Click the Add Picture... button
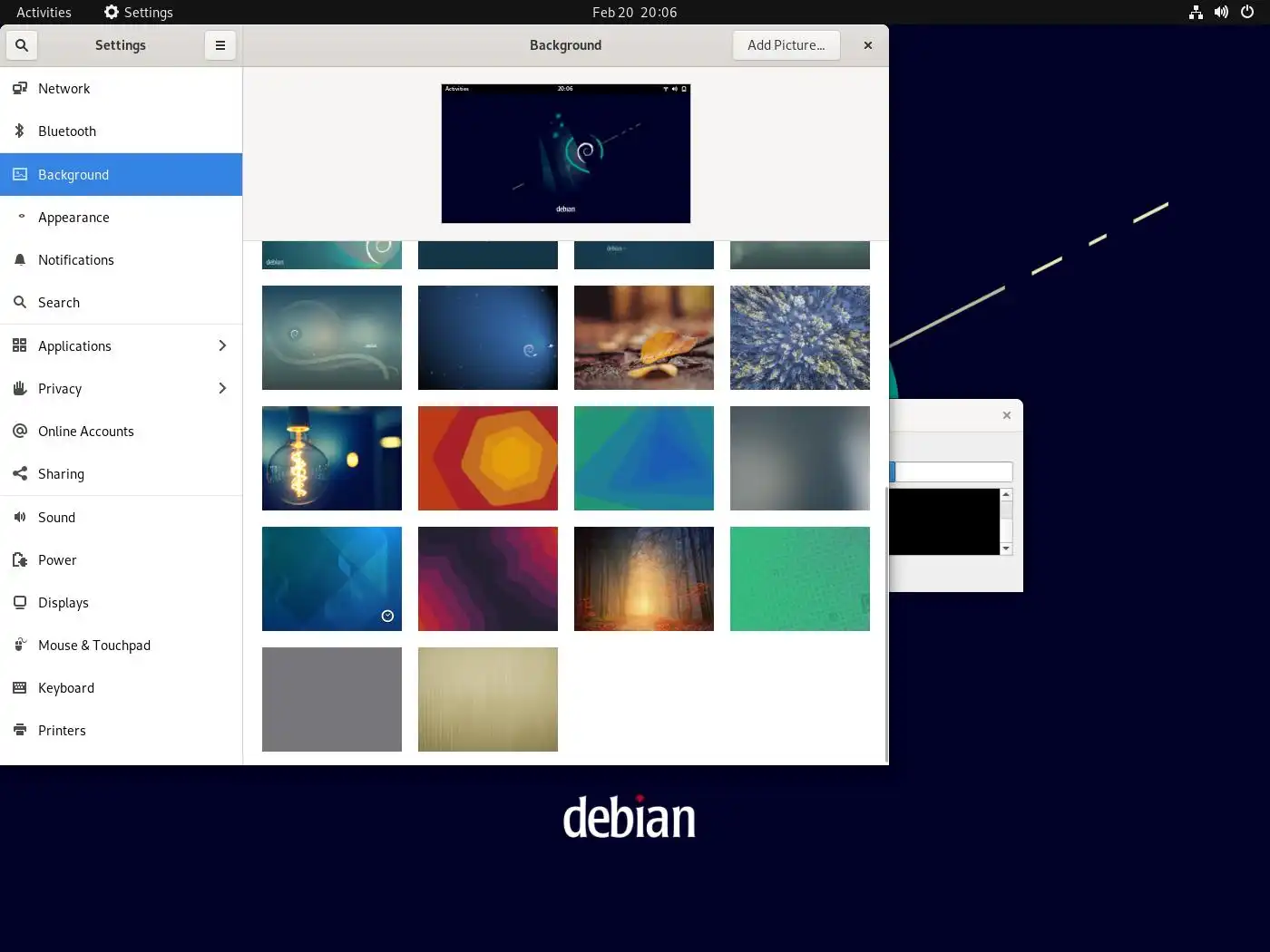The image size is (1270, 952). tap(786, 45)
